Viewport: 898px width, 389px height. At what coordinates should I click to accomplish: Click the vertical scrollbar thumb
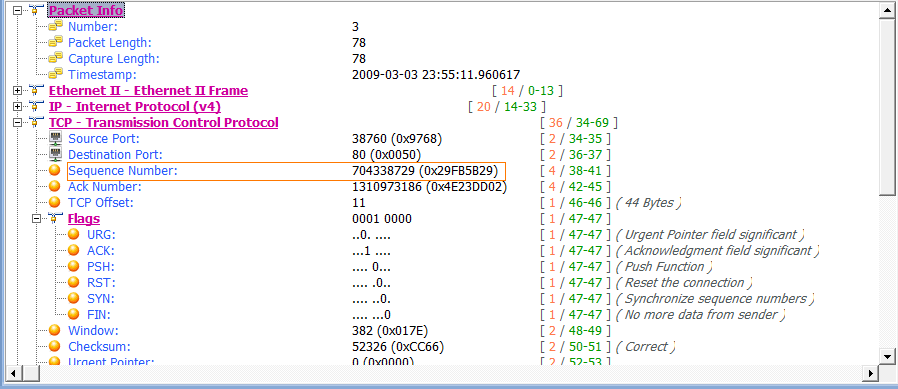pyautogui.click(x=887, y=107)
